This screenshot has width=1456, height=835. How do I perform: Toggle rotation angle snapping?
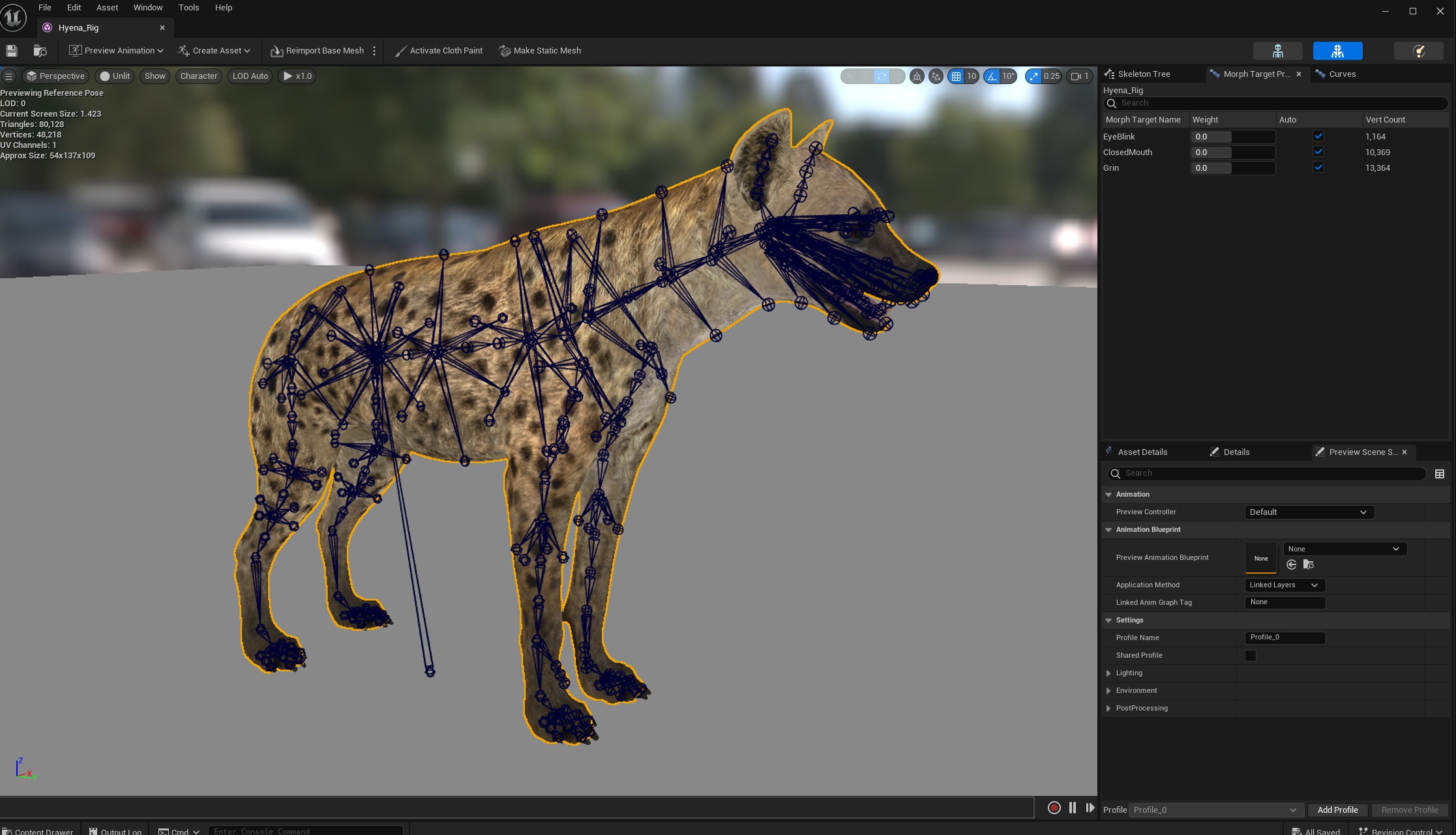coord(992,76)
